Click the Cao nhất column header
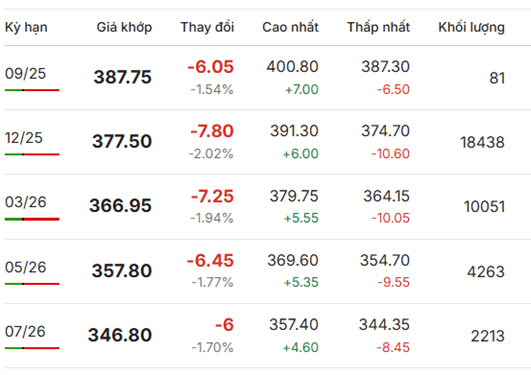This screenshot has height=375, width=531. pos(290,27)
